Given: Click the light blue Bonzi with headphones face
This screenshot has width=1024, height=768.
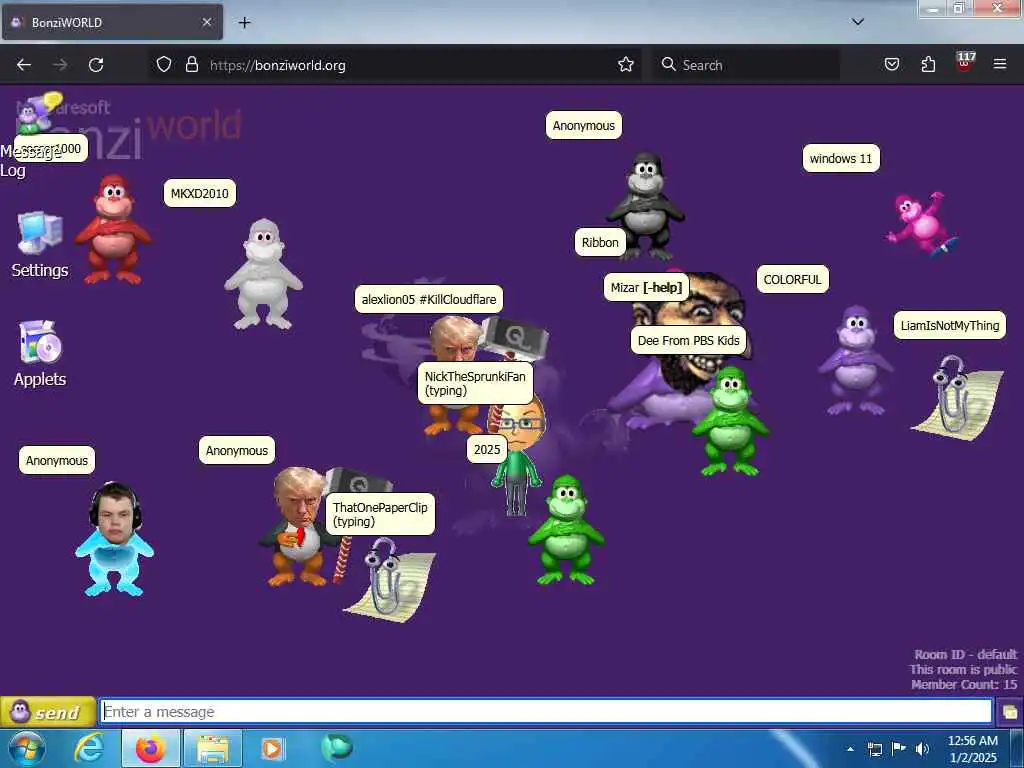Looking at the screenshot, I should pos(114,539).
